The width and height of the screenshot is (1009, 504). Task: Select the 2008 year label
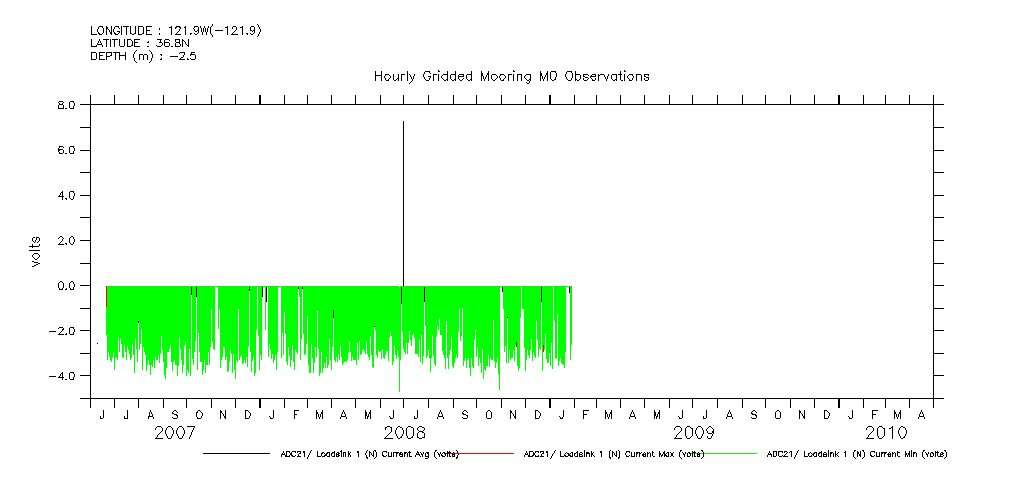(405, 433)
